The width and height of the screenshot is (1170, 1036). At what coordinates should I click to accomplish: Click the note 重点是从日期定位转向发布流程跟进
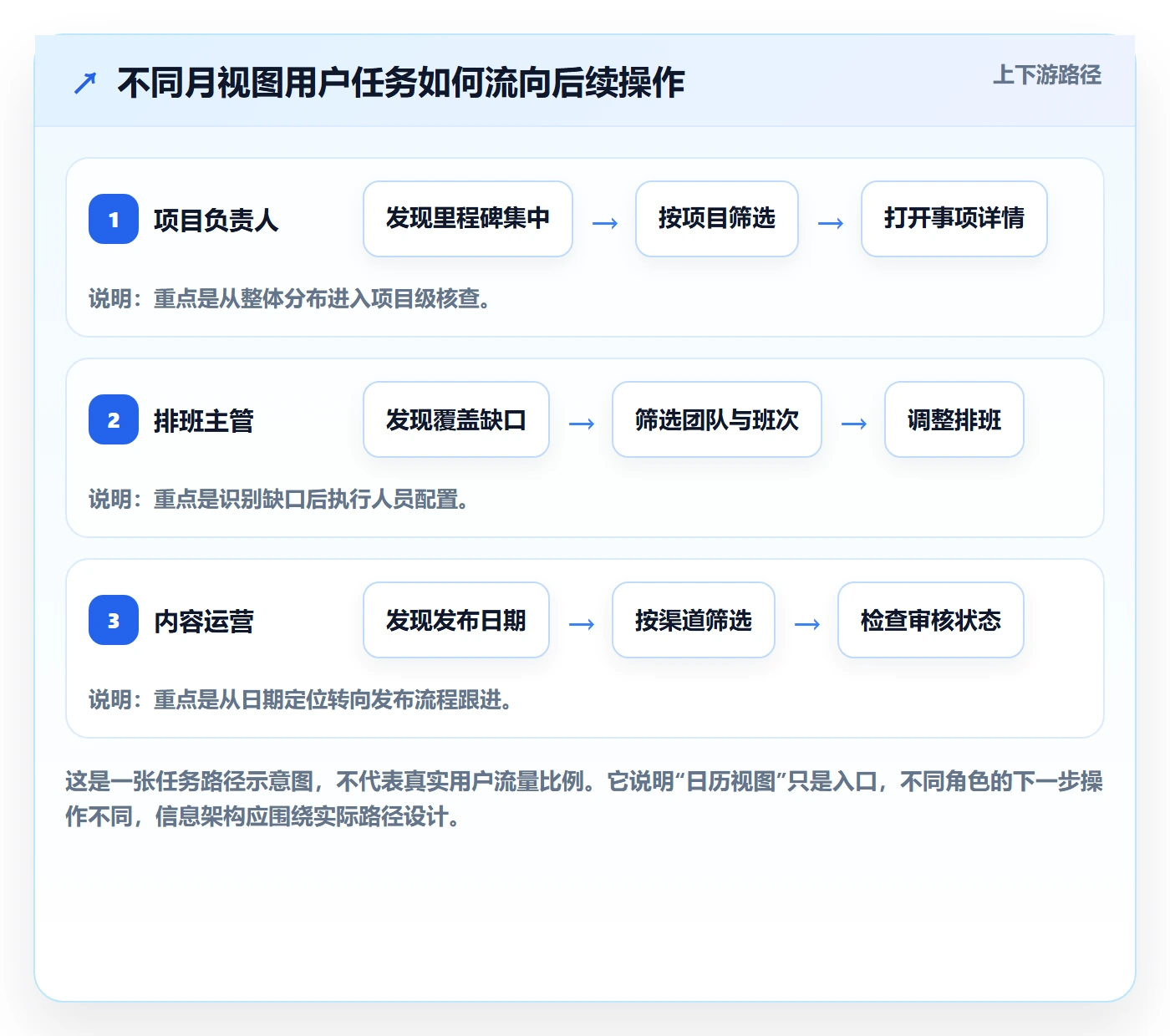click(x=333, y=699)
